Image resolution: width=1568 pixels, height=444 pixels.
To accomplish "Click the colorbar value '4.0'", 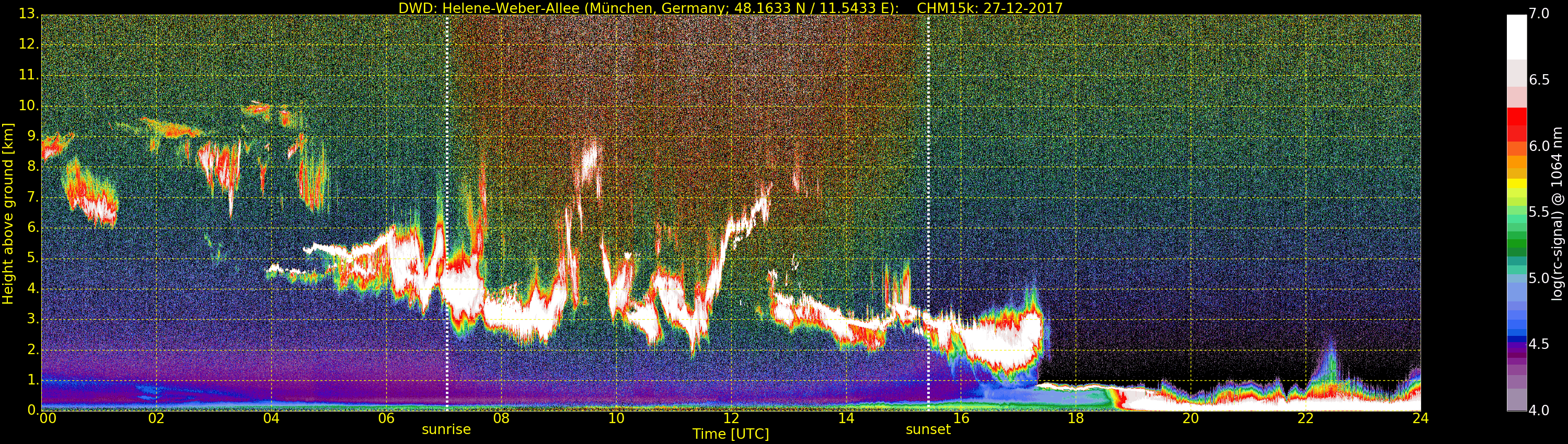I will (x=1539, y=411).
